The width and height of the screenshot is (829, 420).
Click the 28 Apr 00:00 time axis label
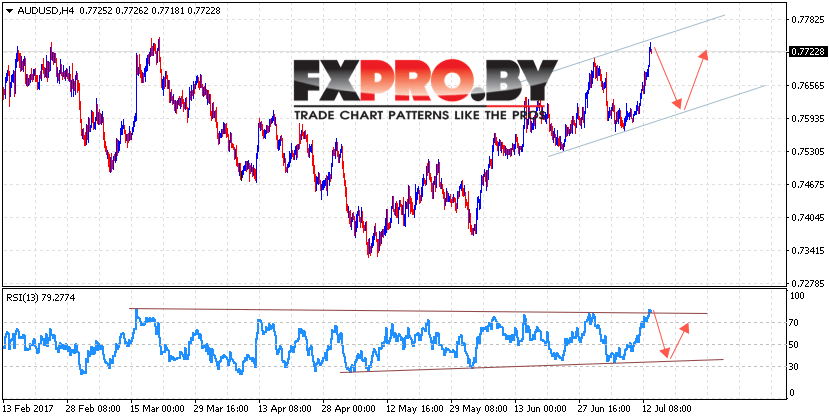tap(349, 410)
